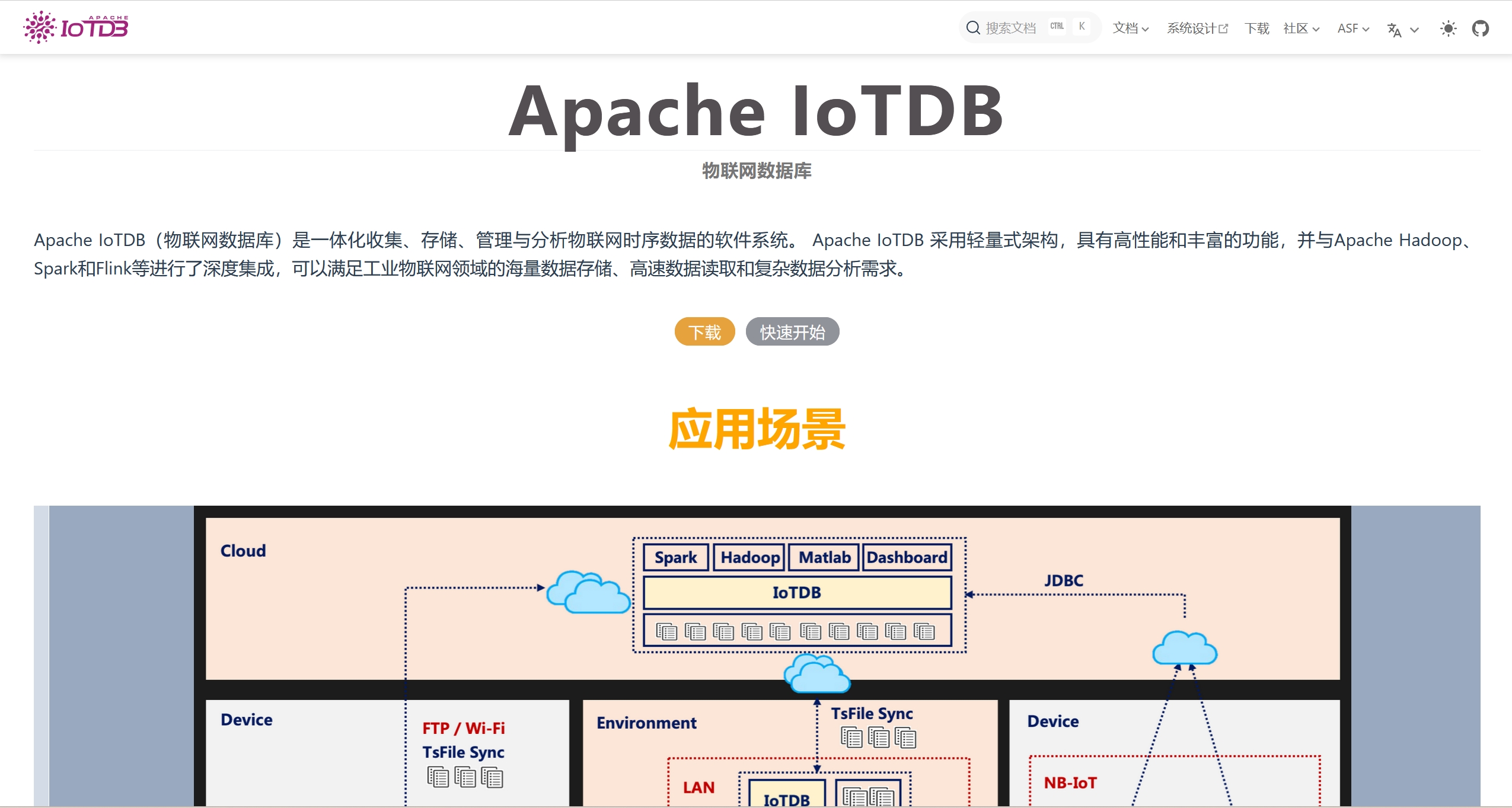
Task: Expand the 社区 dropdown menu
Action: [x=1302, y=28]
